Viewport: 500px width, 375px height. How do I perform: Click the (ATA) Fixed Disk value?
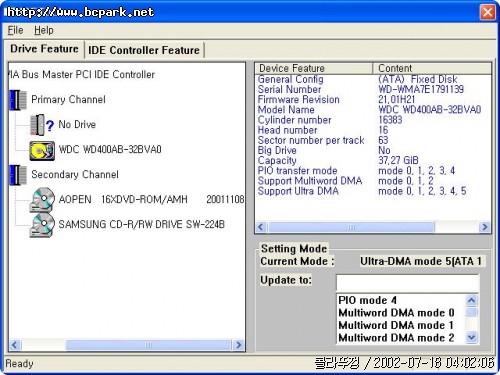[x=418, y=79]
